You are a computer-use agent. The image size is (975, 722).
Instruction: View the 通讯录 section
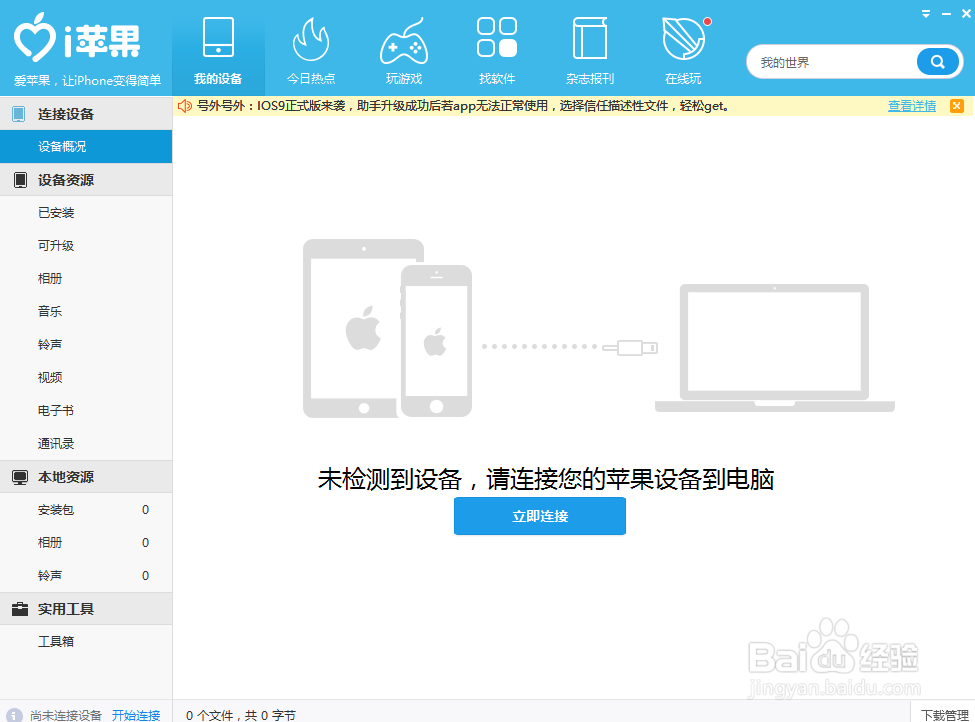[x=55, y=443]
